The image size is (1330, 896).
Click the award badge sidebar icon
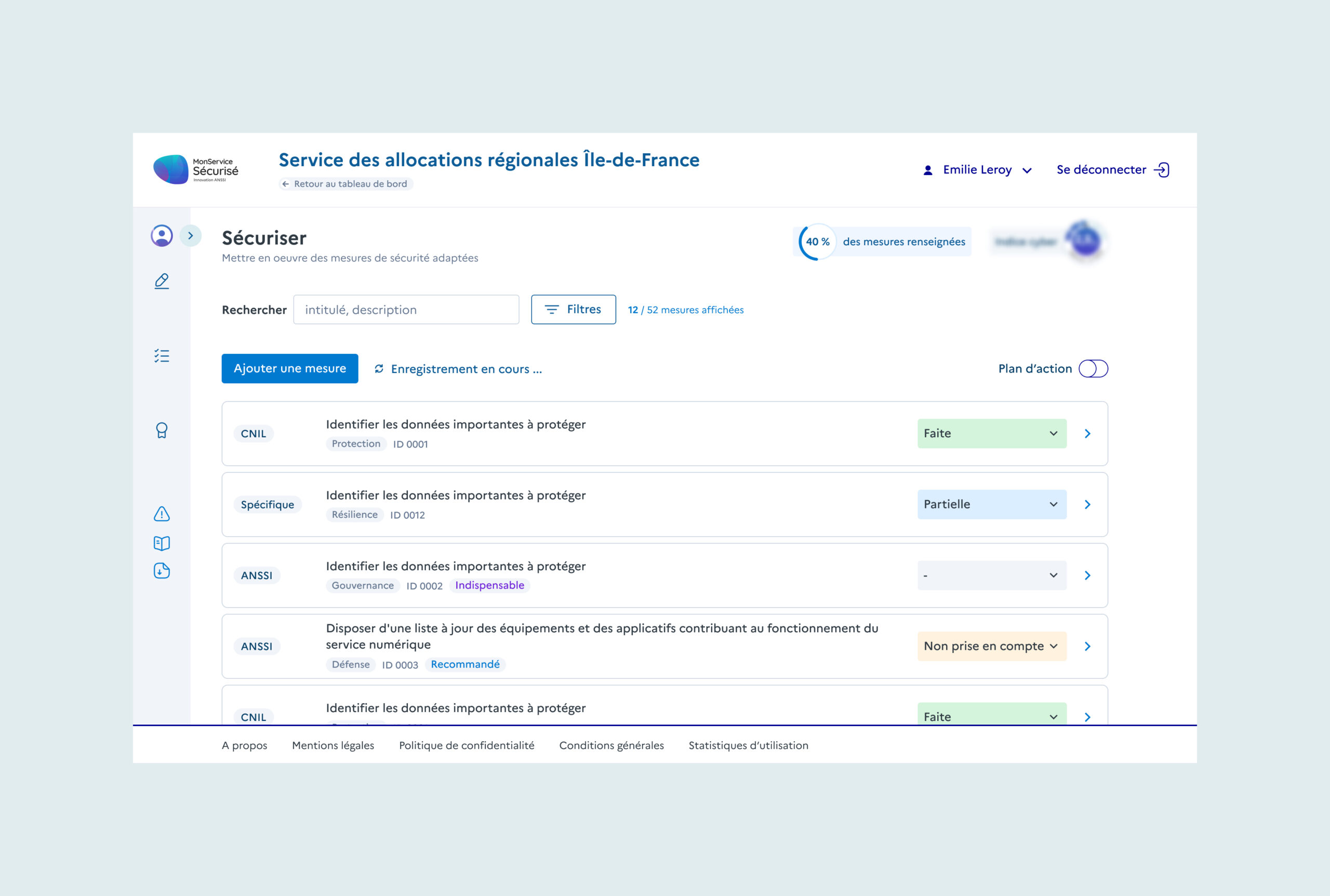162,430
